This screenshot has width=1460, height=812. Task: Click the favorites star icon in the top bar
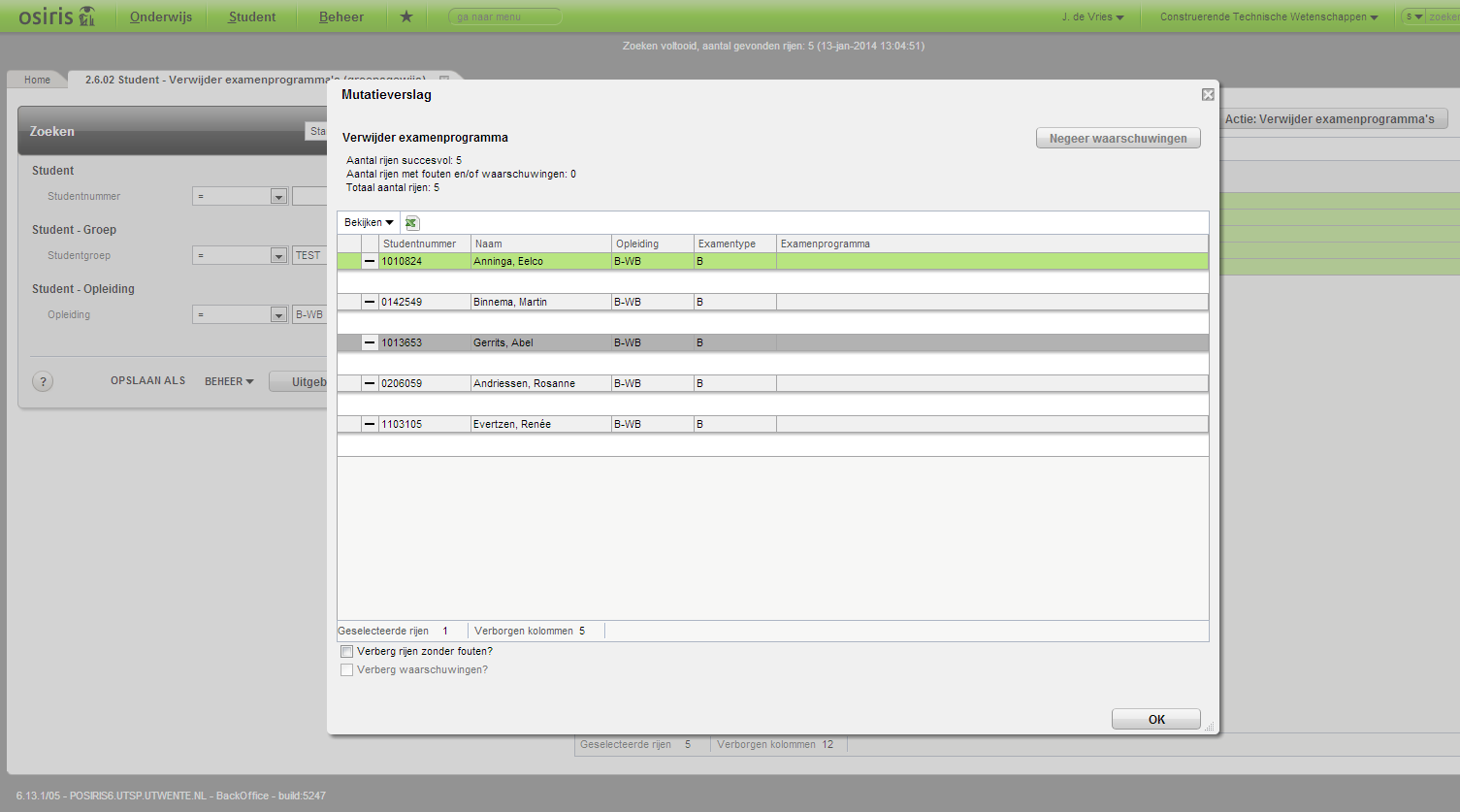click(406, 16)
